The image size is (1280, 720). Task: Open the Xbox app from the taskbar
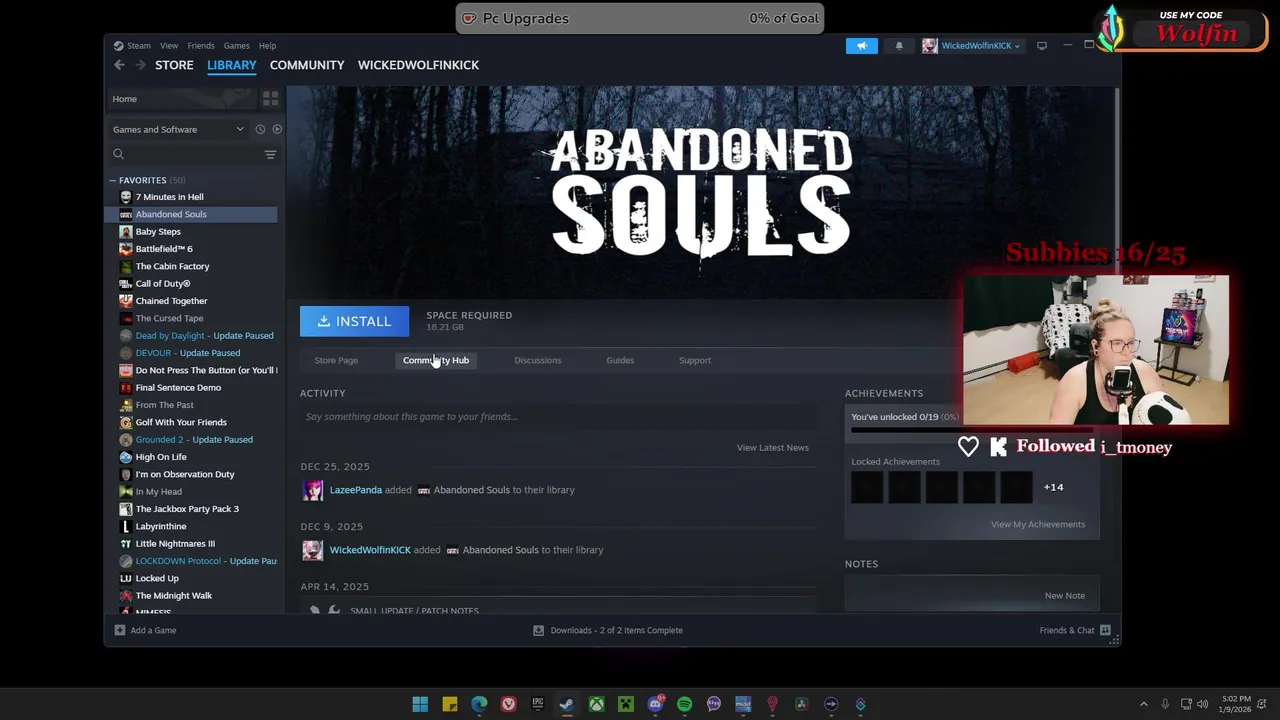(596, 704)
